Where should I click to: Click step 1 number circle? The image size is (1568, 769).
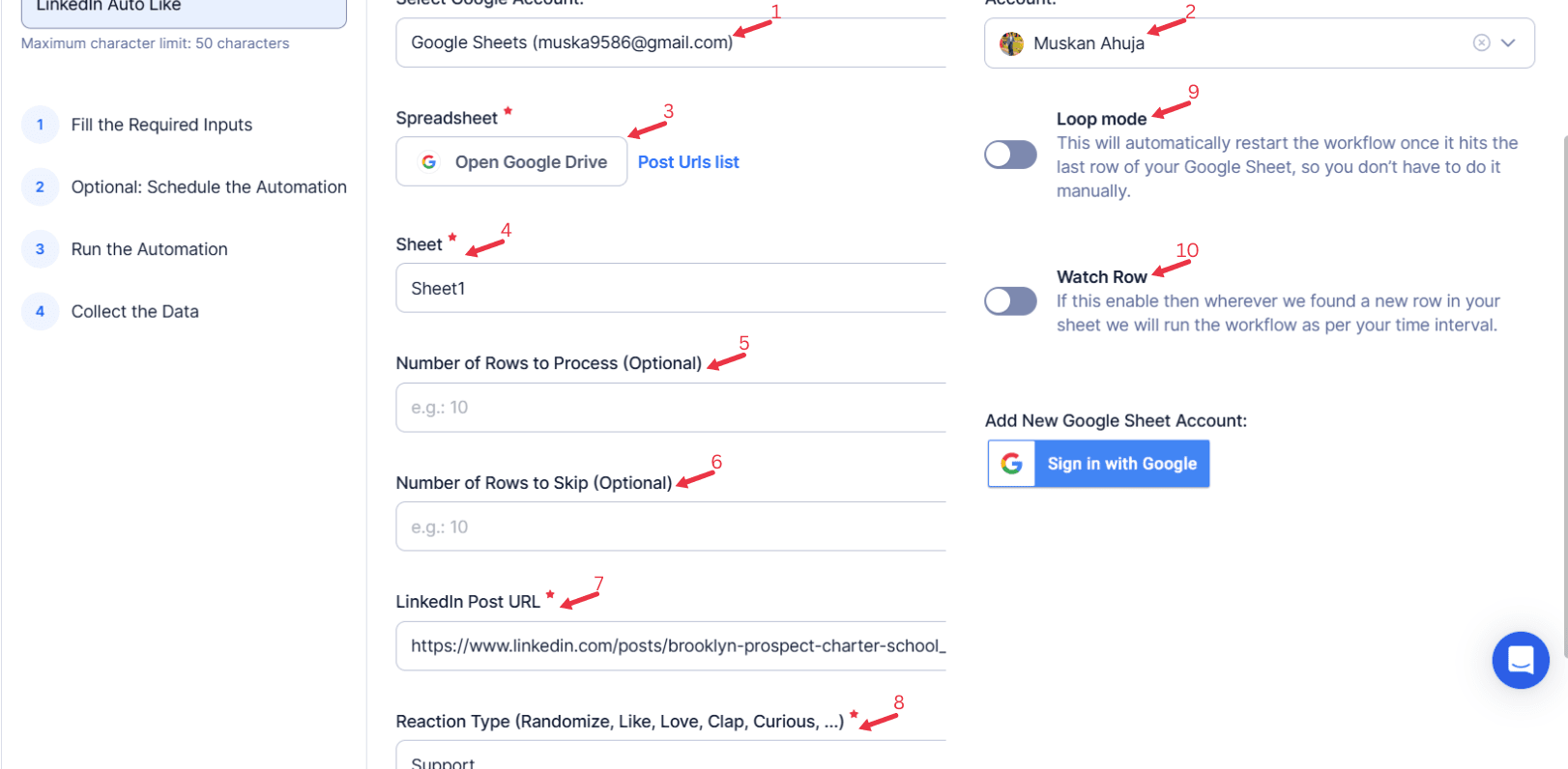click(40, 125)
